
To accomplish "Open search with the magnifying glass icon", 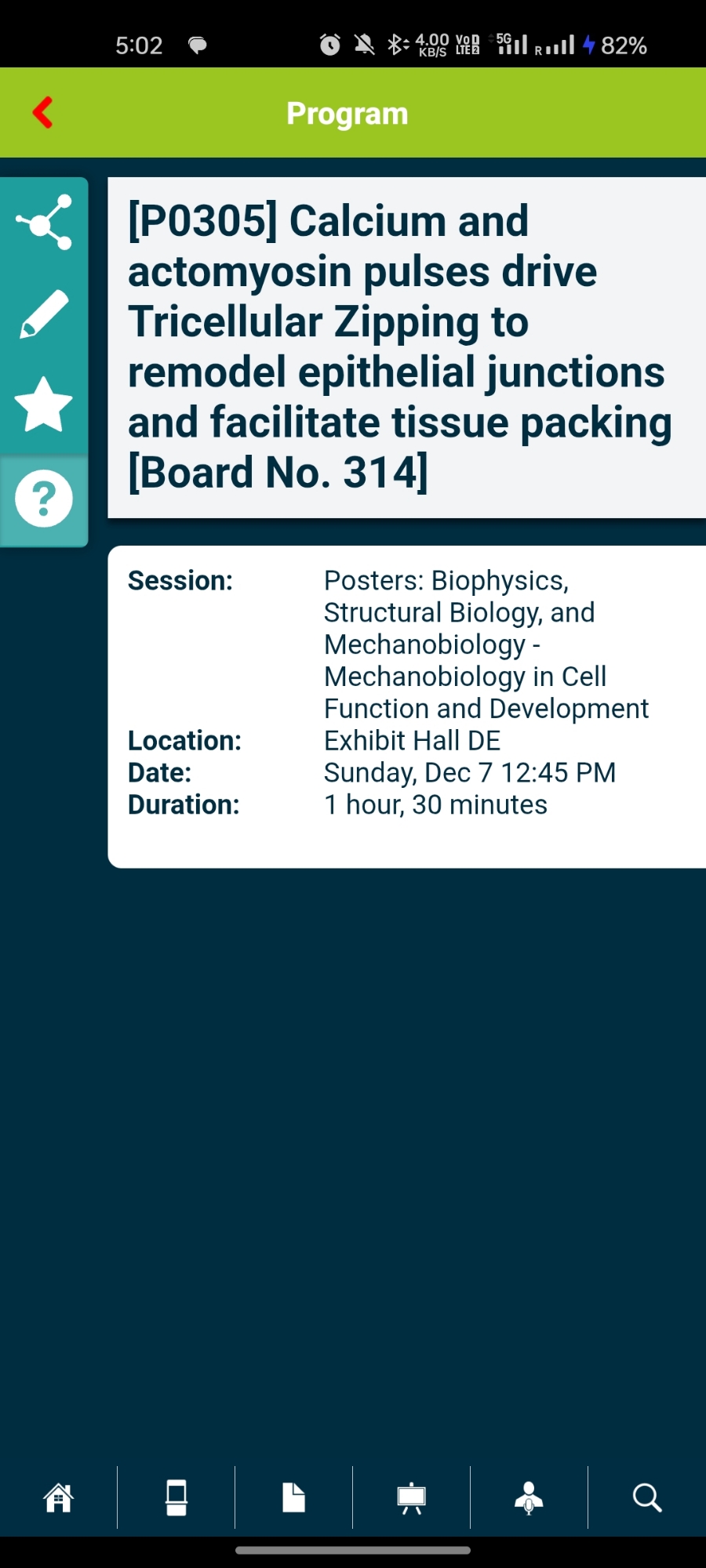I will click(x=647, y=1498).
